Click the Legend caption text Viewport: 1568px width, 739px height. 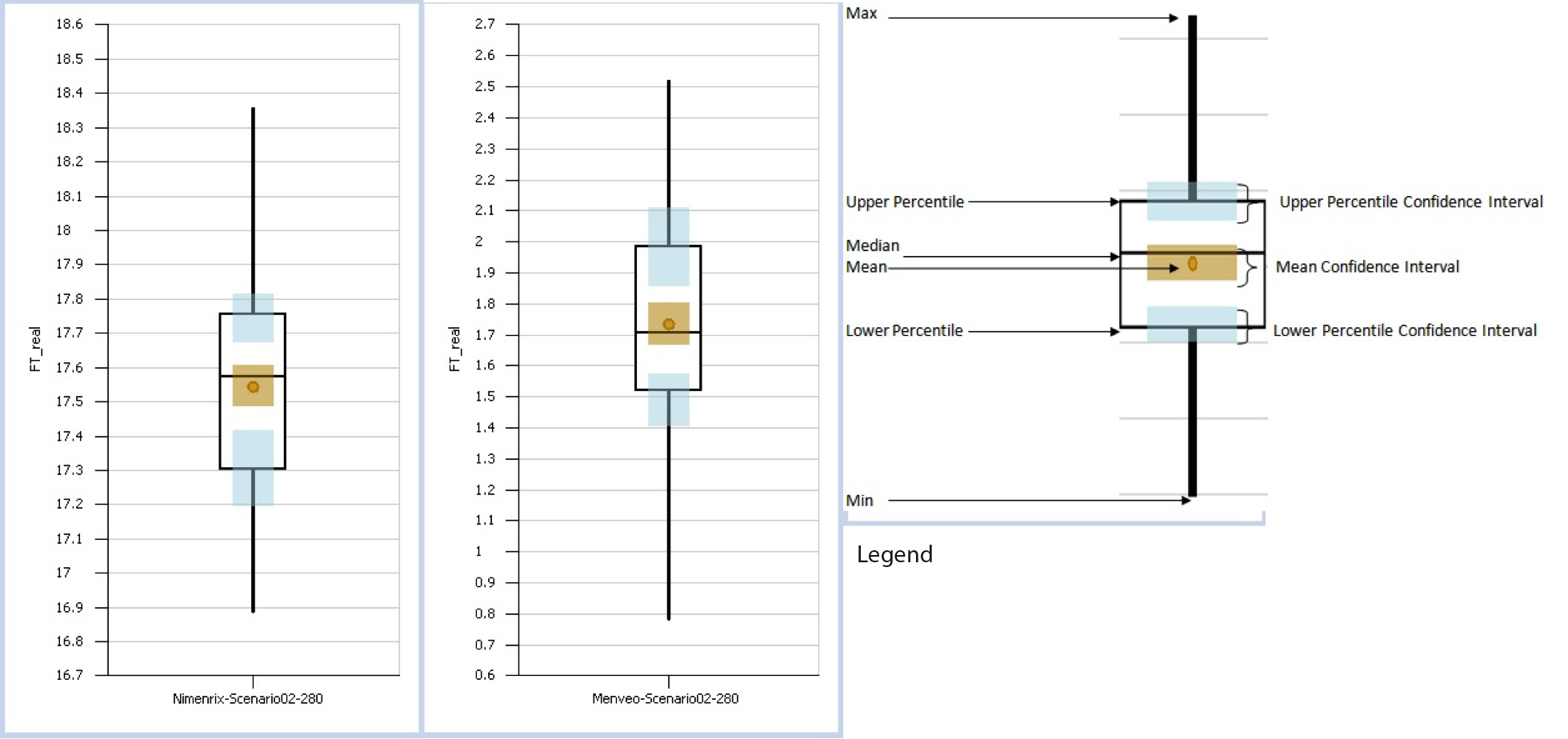point(894,554)
